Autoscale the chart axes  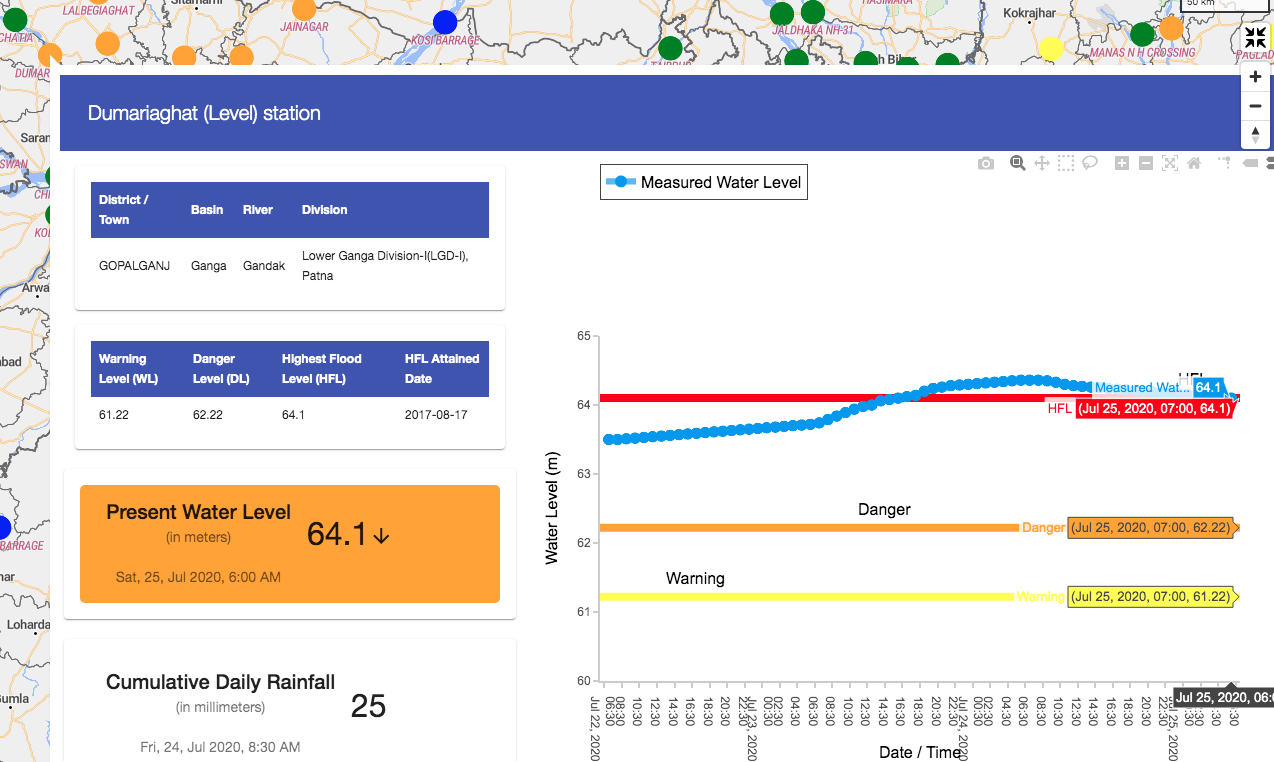(1170, 163)
